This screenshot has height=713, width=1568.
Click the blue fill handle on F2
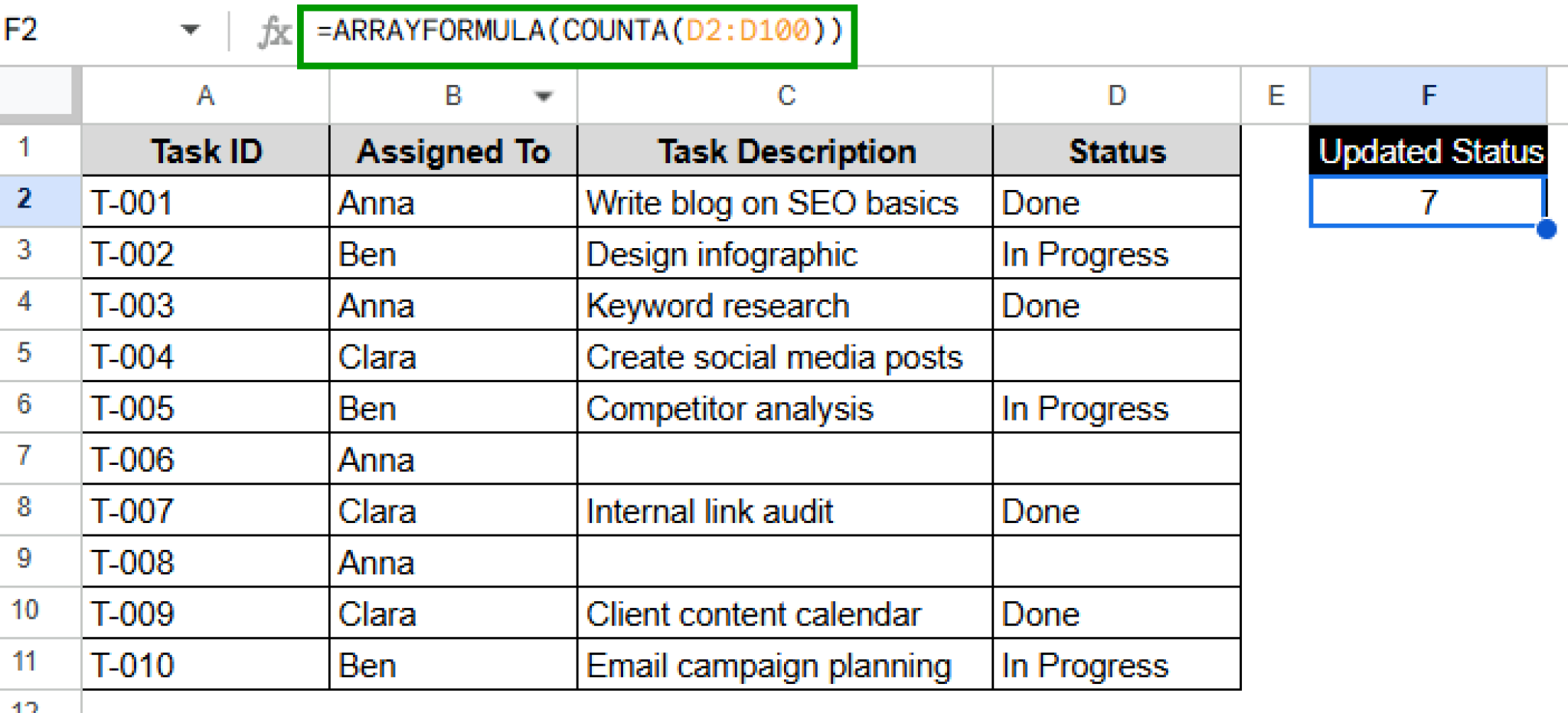coord(1549,227)
